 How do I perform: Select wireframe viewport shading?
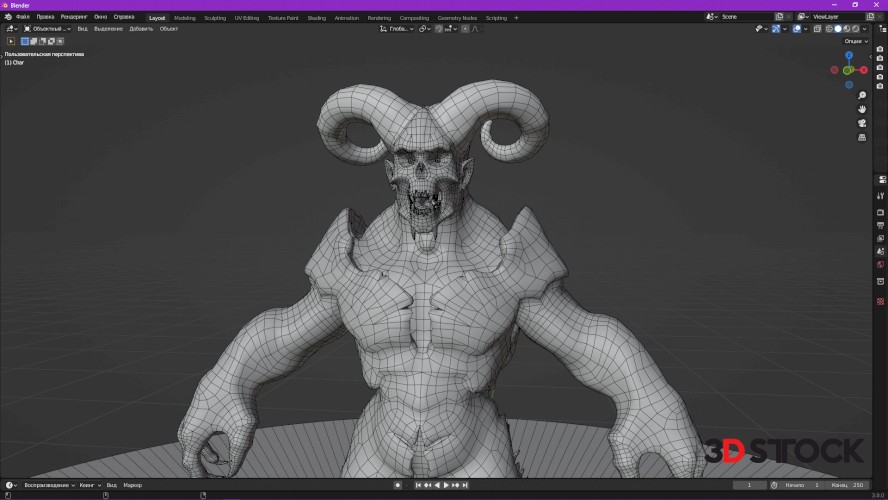tap(829, 29)
